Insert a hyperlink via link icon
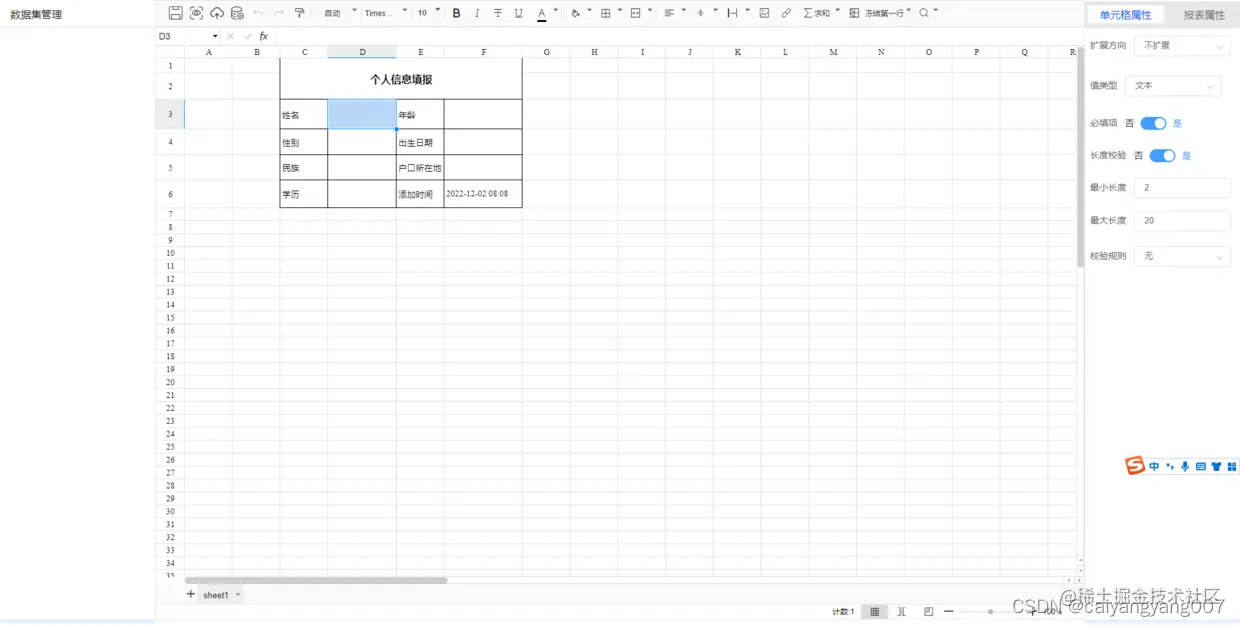Image resolution: width=1240 pixels, height=626 pixels. [786, 13]
